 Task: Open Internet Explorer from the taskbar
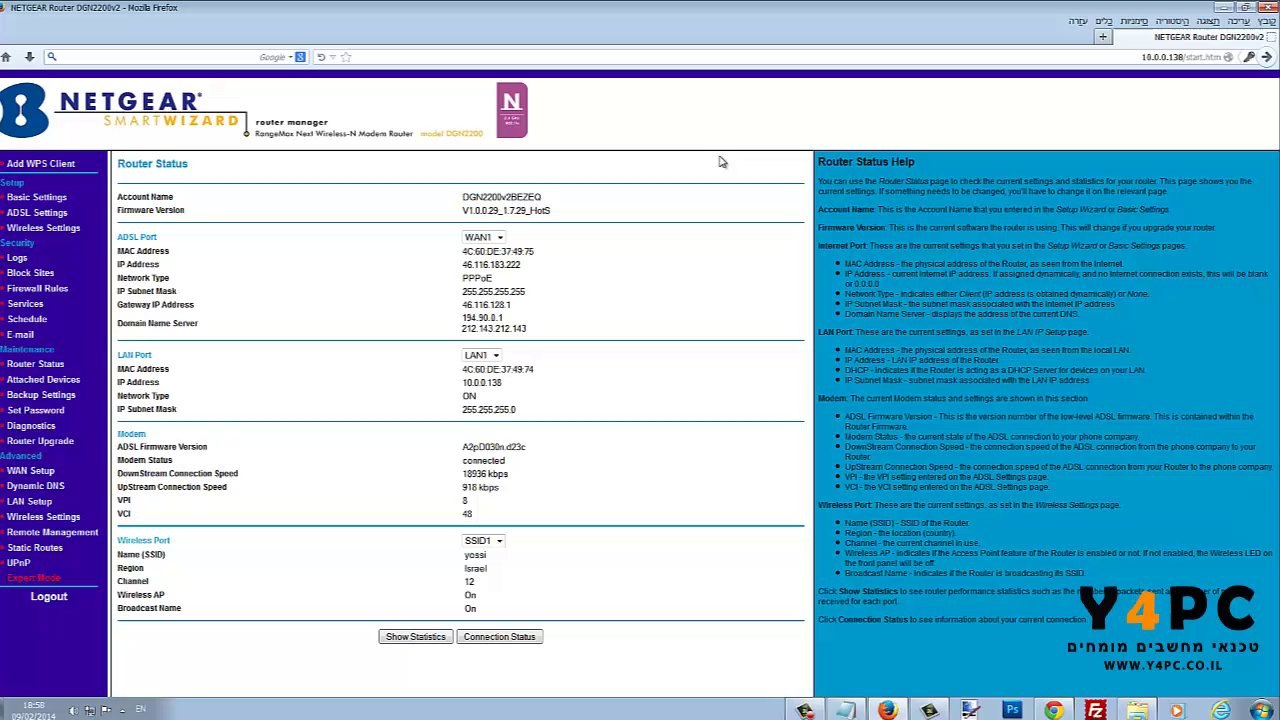[1221, 710]
